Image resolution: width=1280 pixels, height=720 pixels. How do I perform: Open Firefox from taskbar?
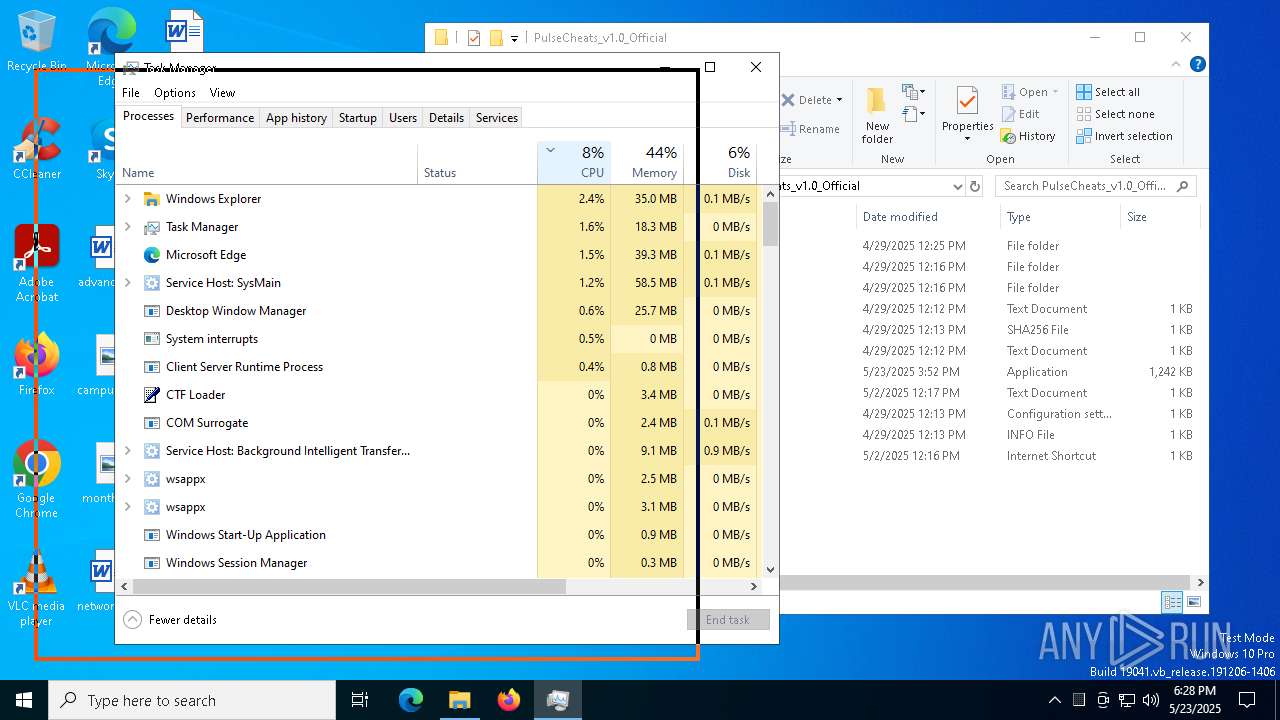508,700
